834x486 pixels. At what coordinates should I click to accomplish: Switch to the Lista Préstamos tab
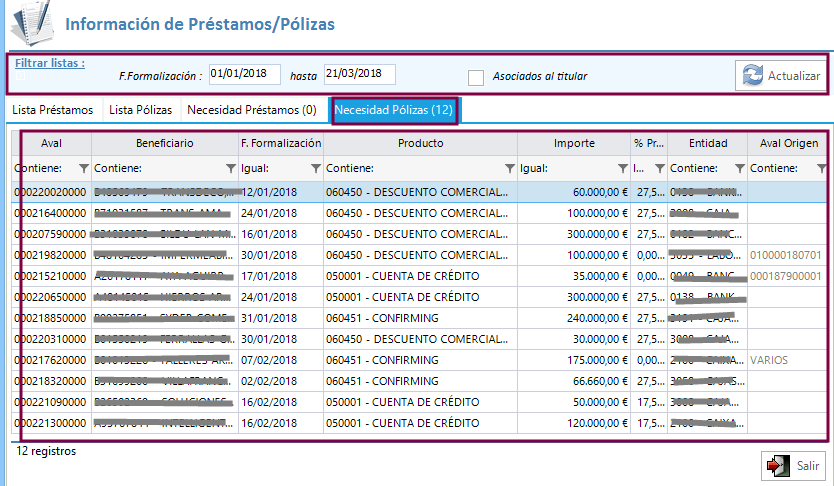pyautogui.click(x=53, y=110)
